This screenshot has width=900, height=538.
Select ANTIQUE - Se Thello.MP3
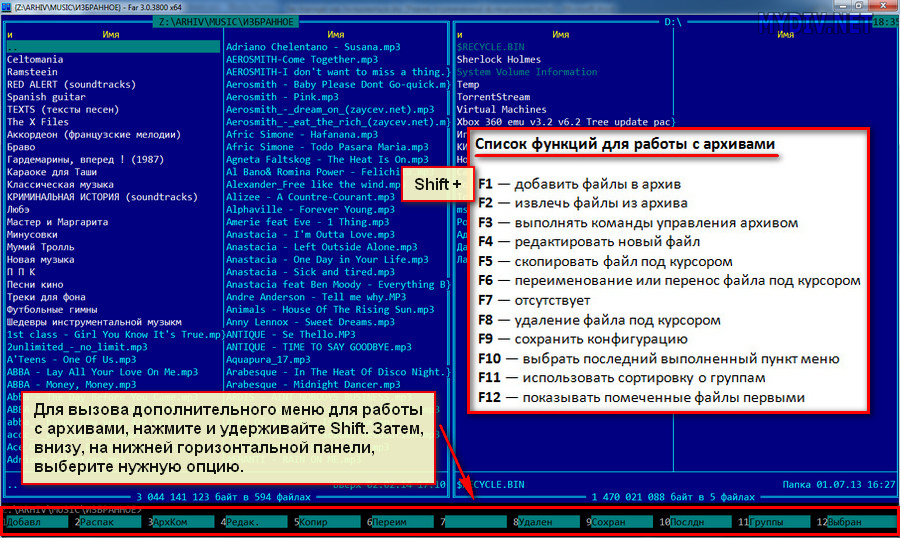coord(290,334)
